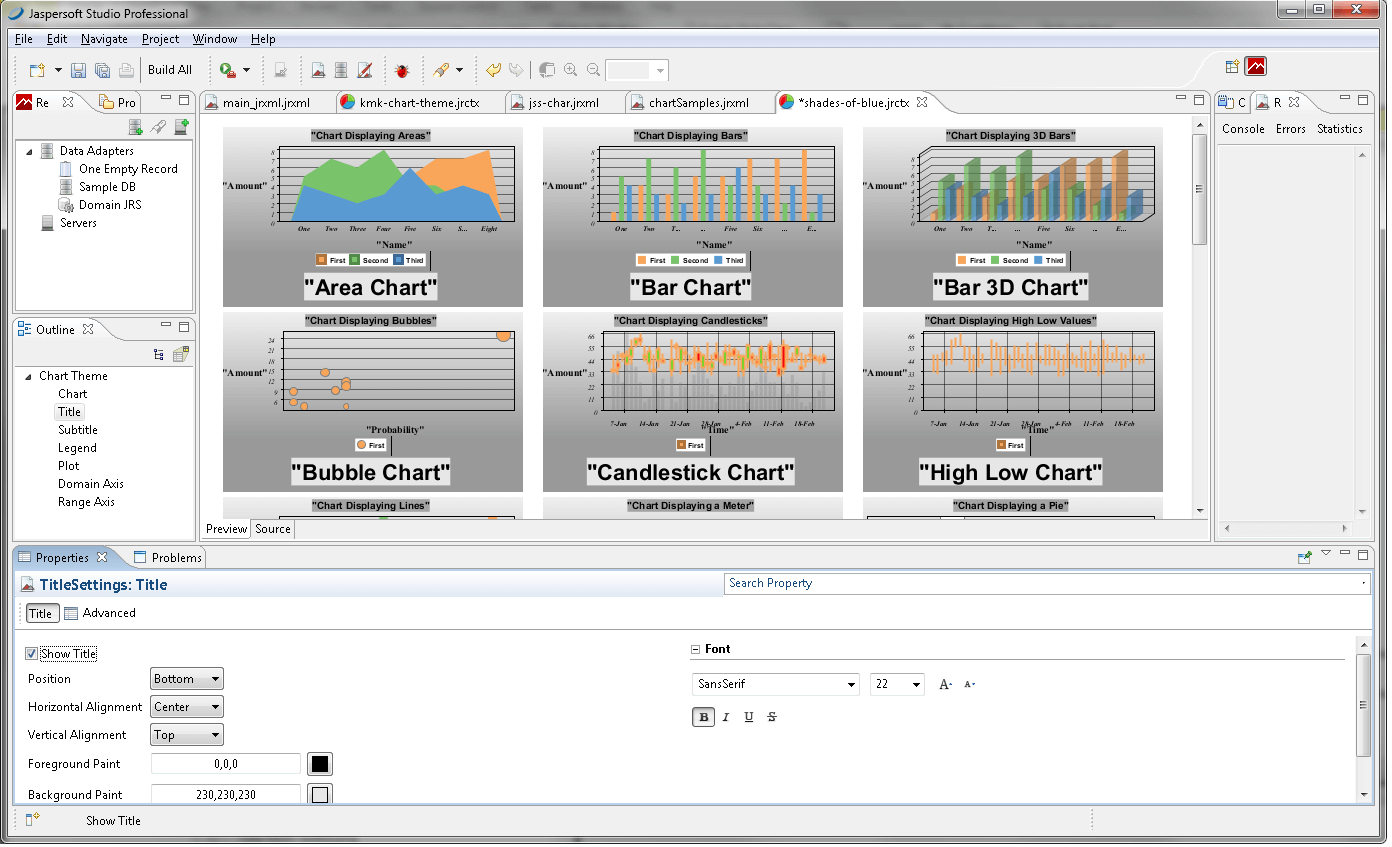
Task: Switch to the chartSamples.jrxml tab
Action: coord(699,103)
